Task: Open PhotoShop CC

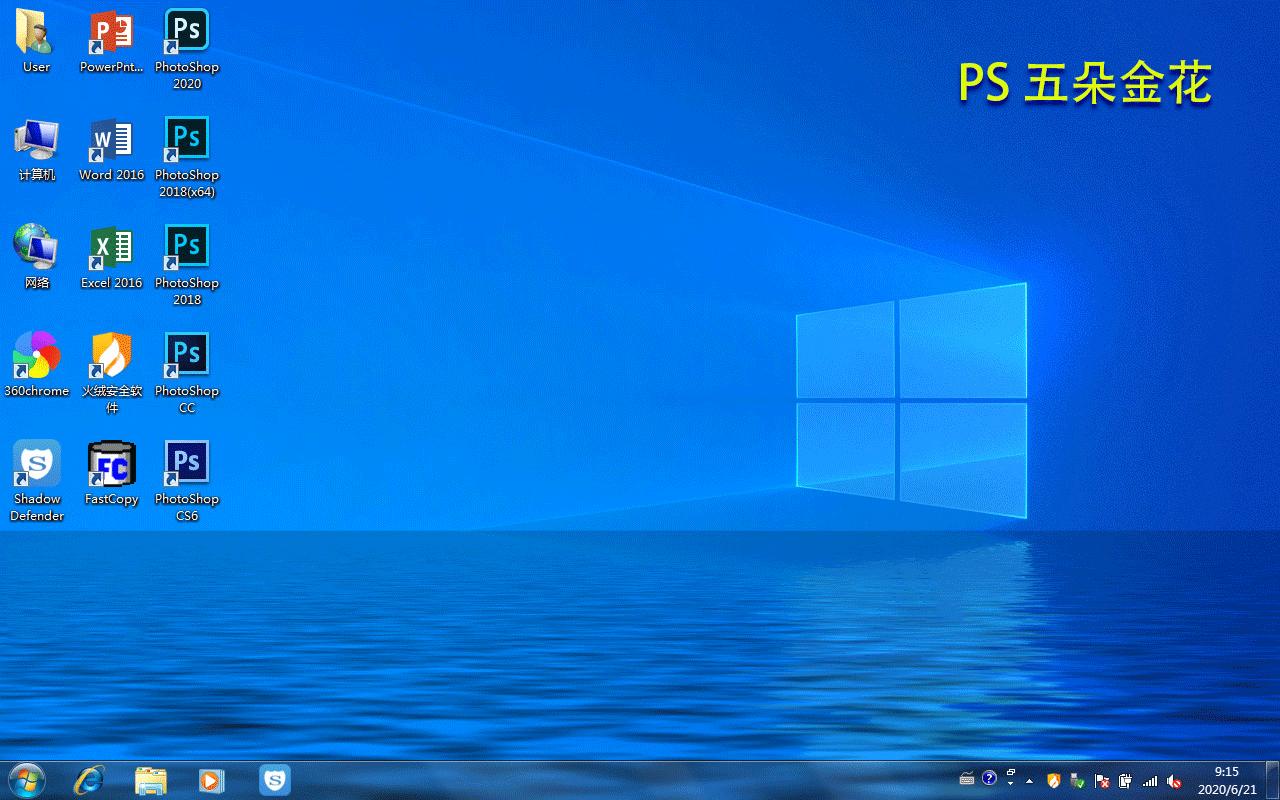Action: click(x=186, y=353)
